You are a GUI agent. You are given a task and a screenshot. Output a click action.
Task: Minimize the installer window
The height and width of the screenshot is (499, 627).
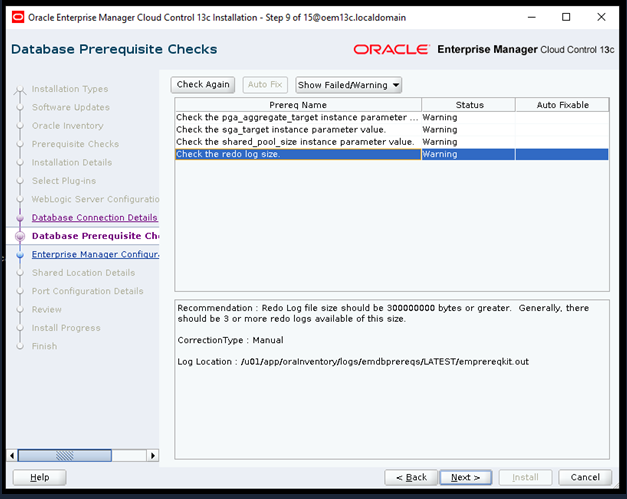[x=531, y=17]
